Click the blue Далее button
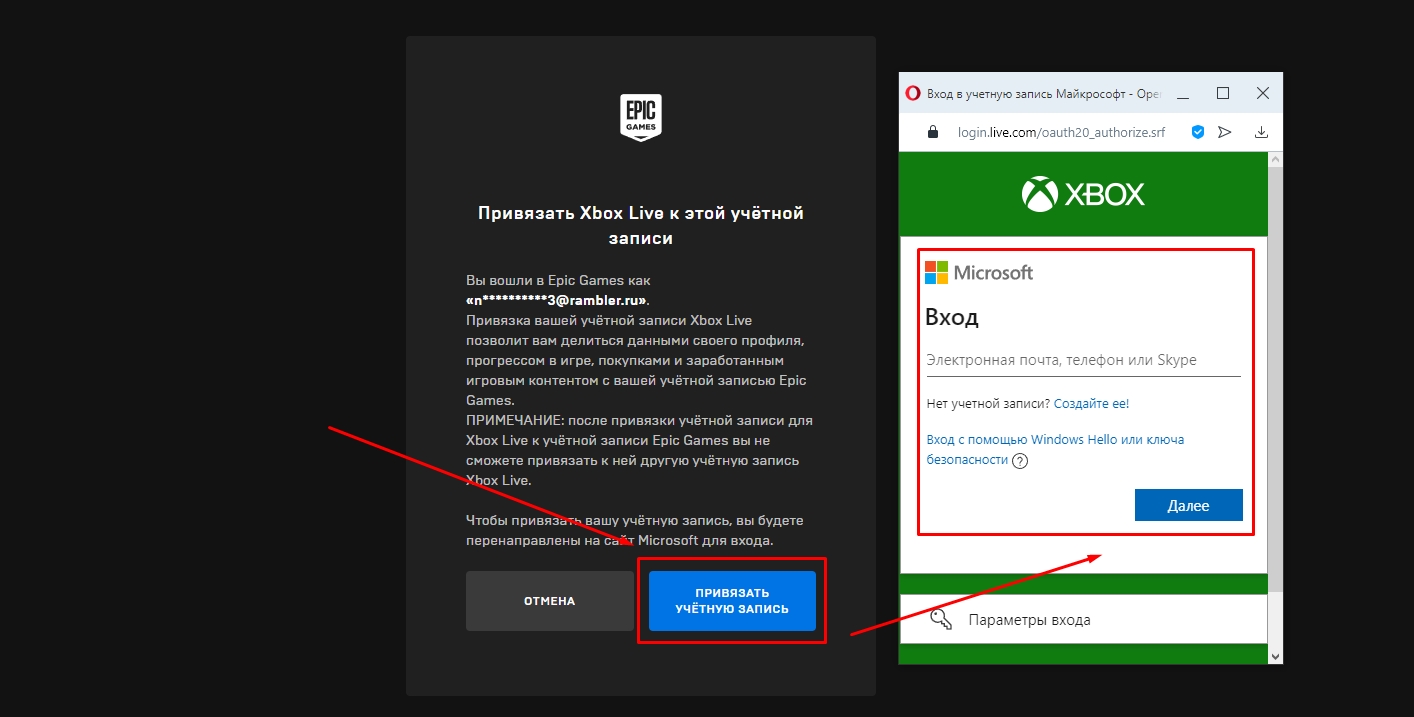Image resolution: width=1414 pixels, height=717 pixels. [x=1189, y=505]
